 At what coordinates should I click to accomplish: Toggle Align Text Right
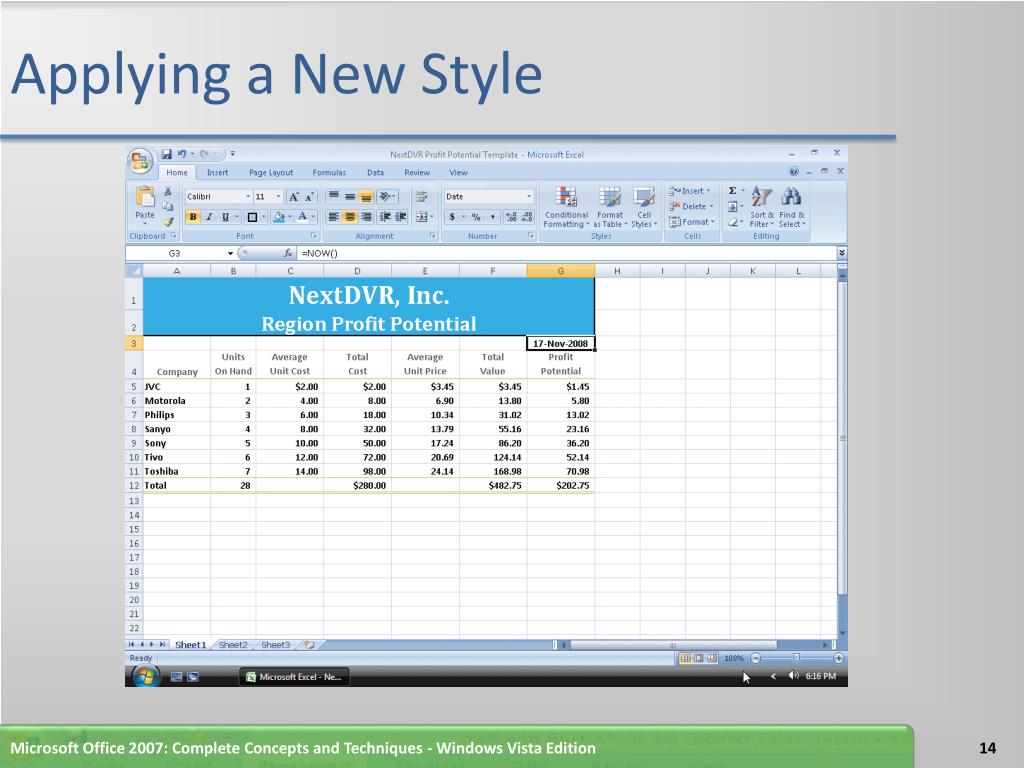366,217
